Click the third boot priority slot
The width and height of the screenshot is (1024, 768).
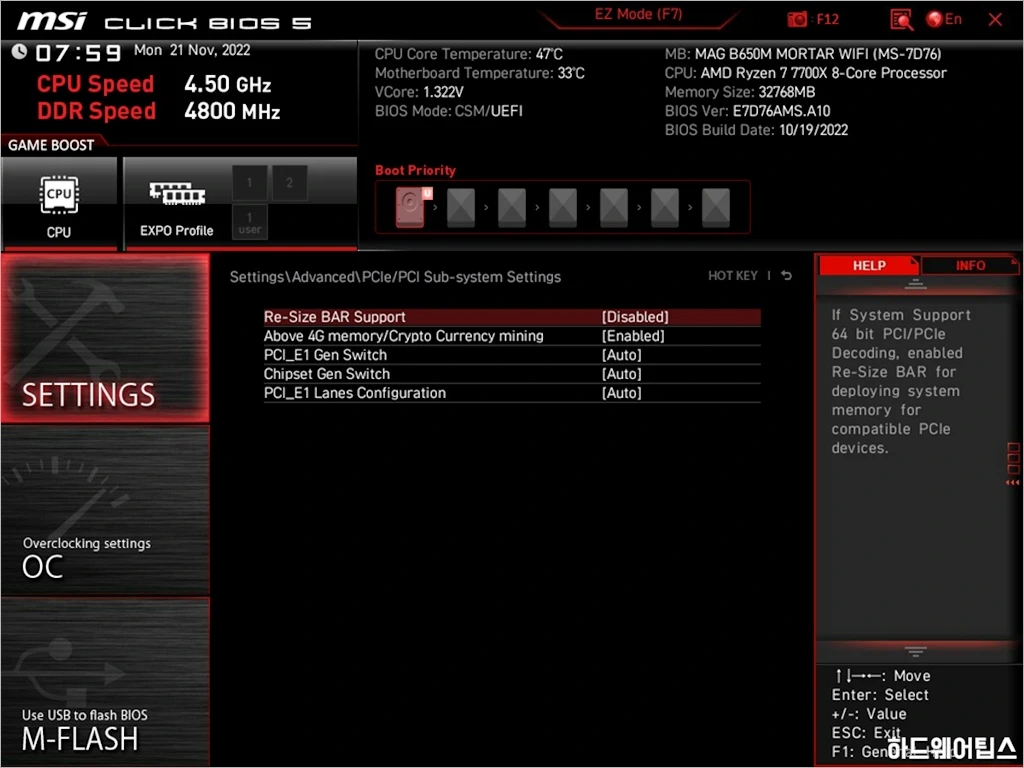[512, 207]
